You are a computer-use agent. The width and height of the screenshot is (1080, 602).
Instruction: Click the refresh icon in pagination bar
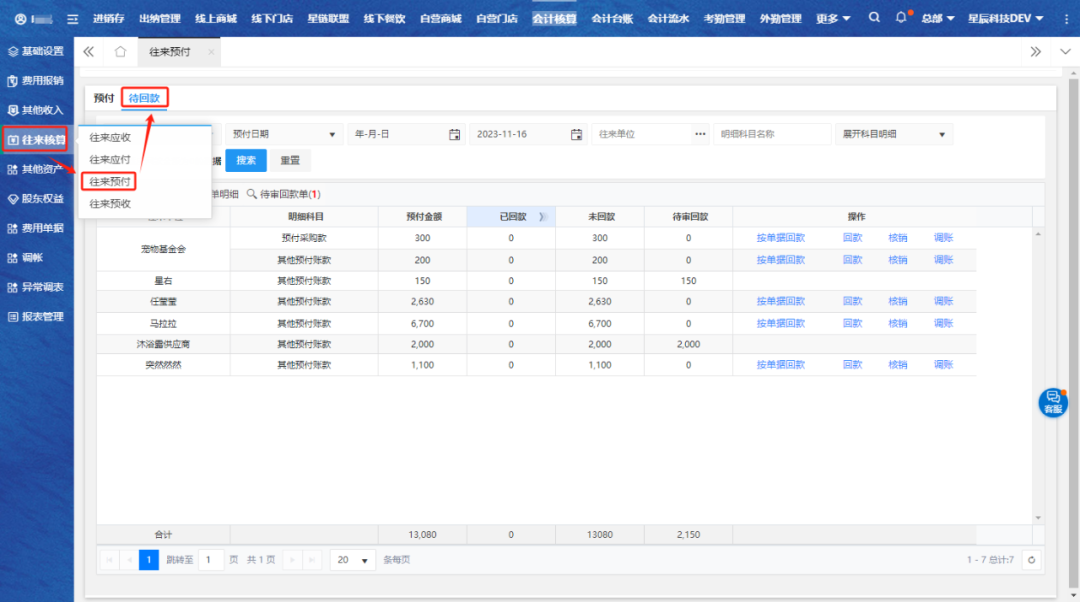point(1031,560)
